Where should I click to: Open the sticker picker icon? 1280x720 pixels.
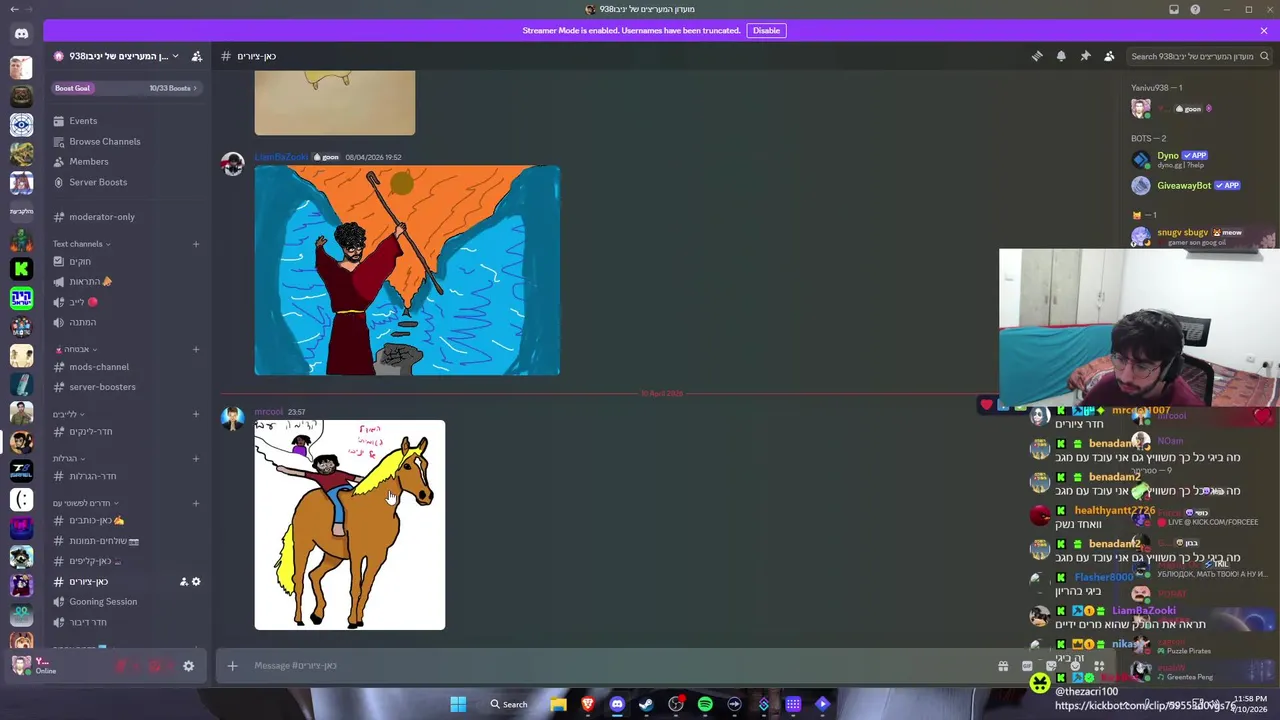[x=1051, y=666]
